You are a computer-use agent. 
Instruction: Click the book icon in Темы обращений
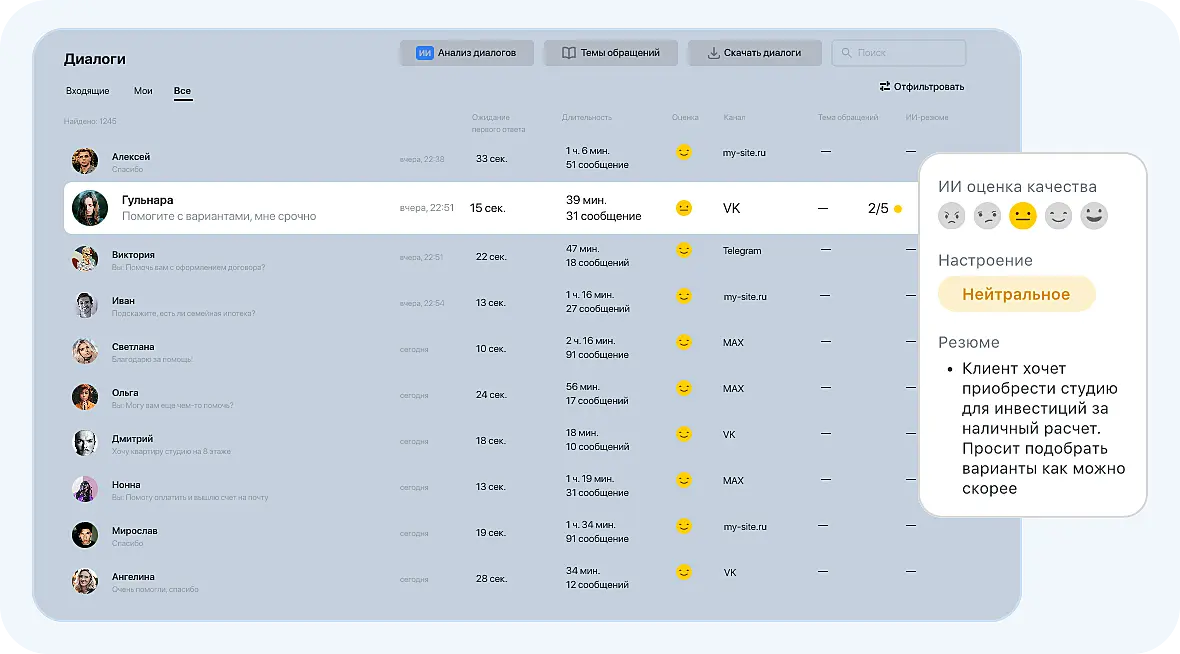569,53
